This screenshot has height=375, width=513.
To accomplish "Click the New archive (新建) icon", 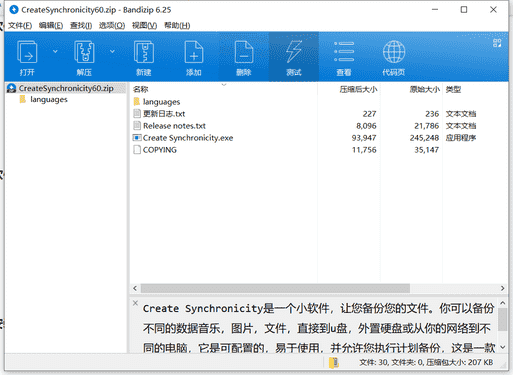I will [x=144, y=52].
